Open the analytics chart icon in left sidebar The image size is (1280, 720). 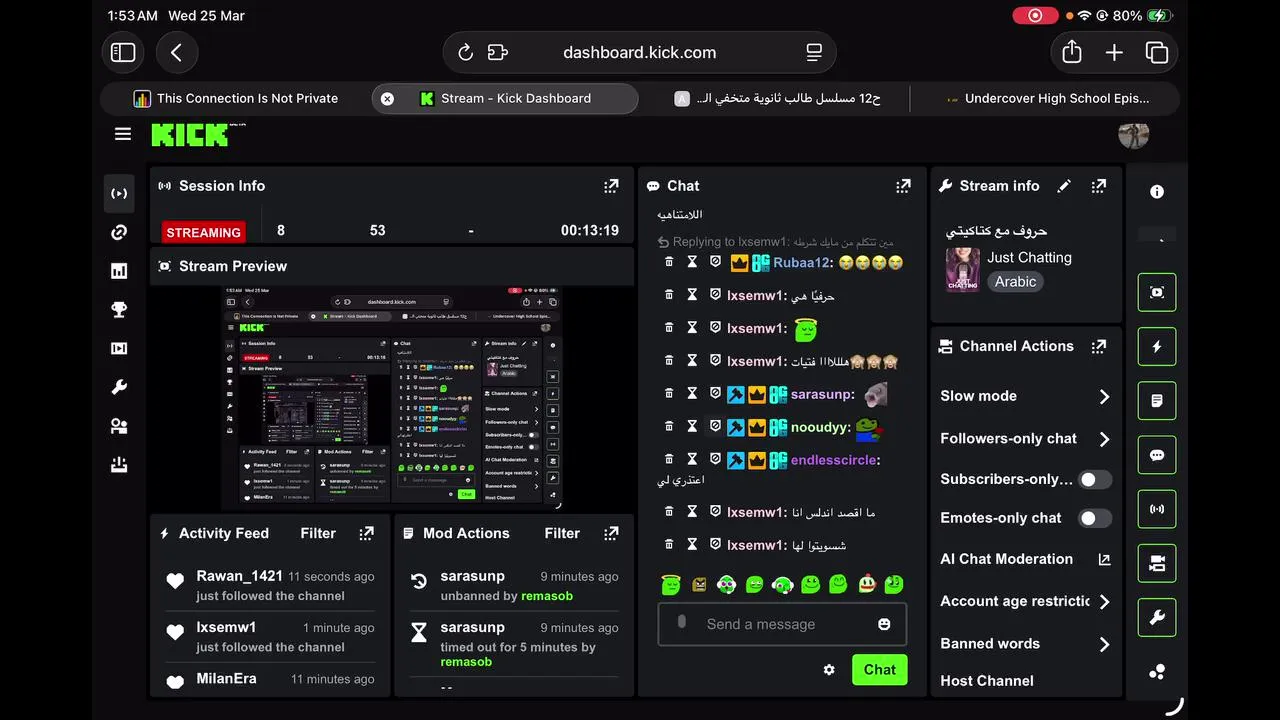pos(119,271)
